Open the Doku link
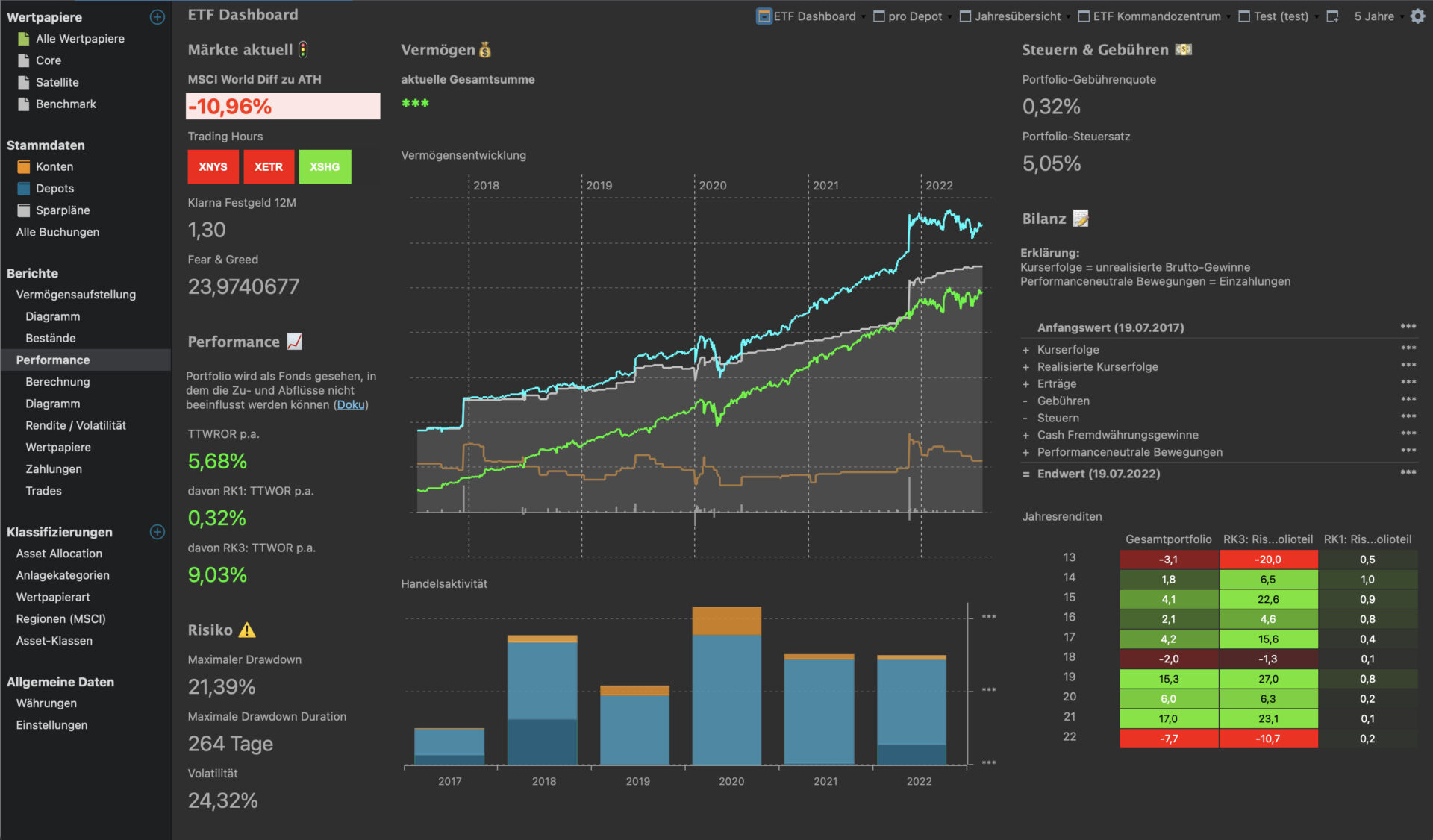The height and width of the screenshot is (840, 1433). point(350,404)
